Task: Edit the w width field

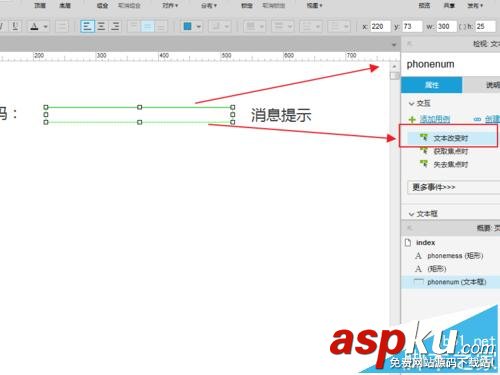Action: pos(446,26)
